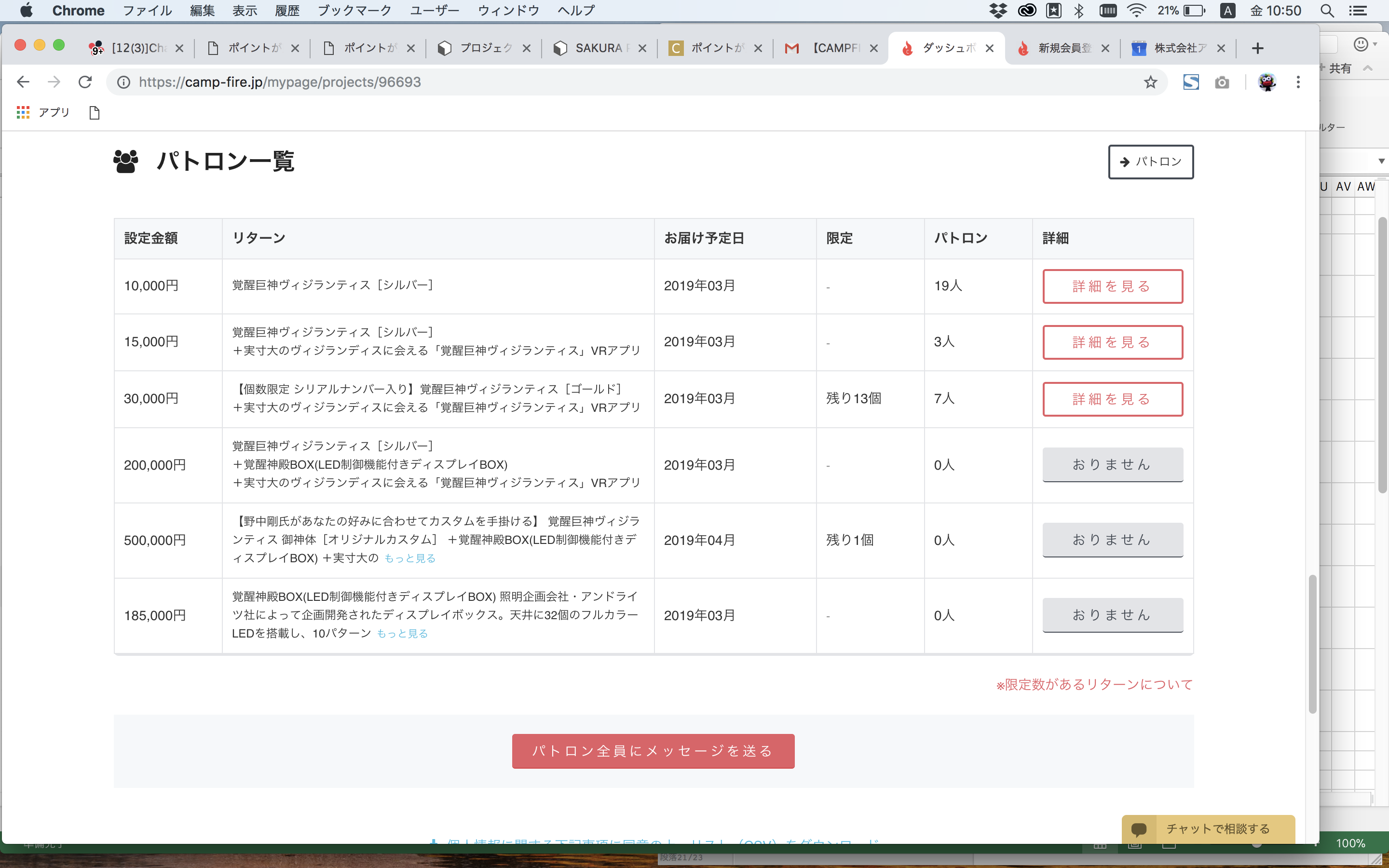Open the 限定数があるリターンについて link
Viewport: 1389px width, 868px height.
[x=1094, y=684]
